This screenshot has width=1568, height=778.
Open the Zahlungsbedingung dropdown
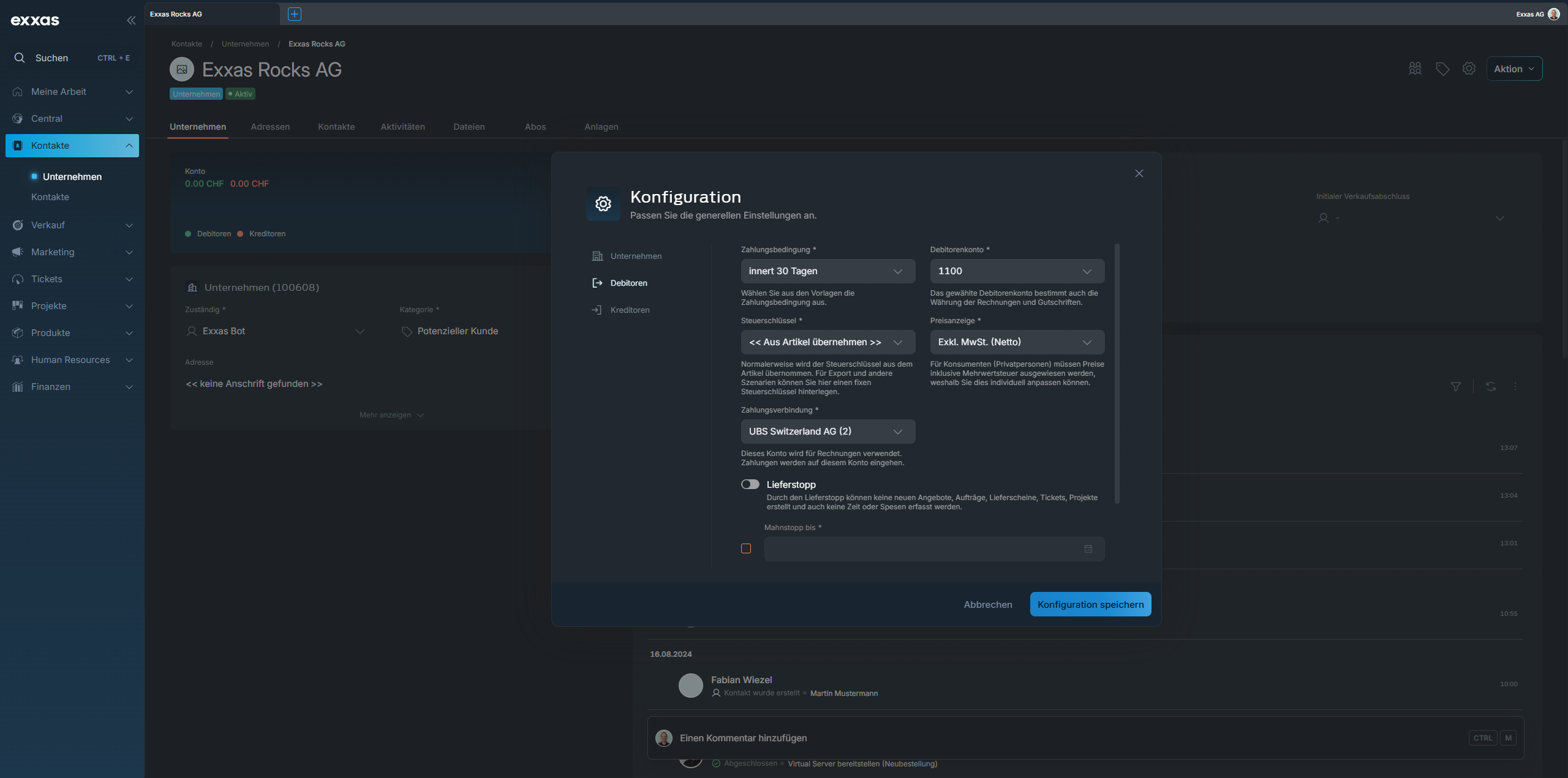pyautogui.click(x=827, y=271)
